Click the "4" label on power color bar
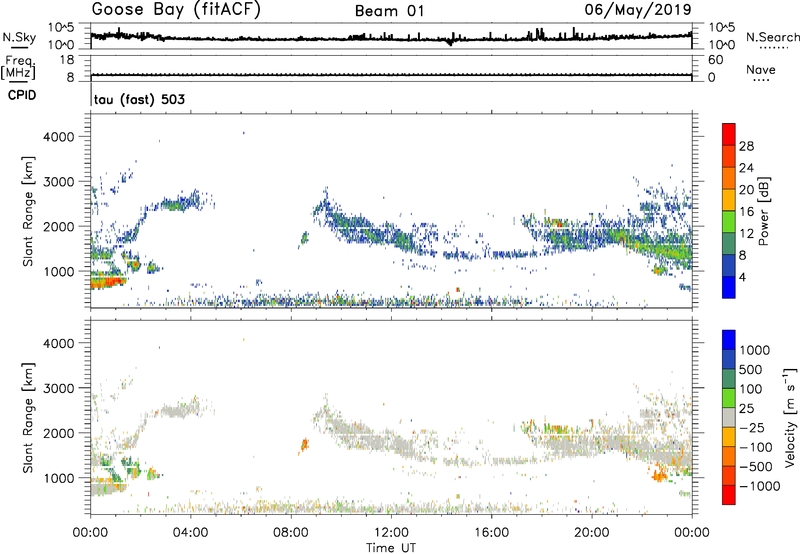This screenshot has height=554, width=800. (742, 277)
